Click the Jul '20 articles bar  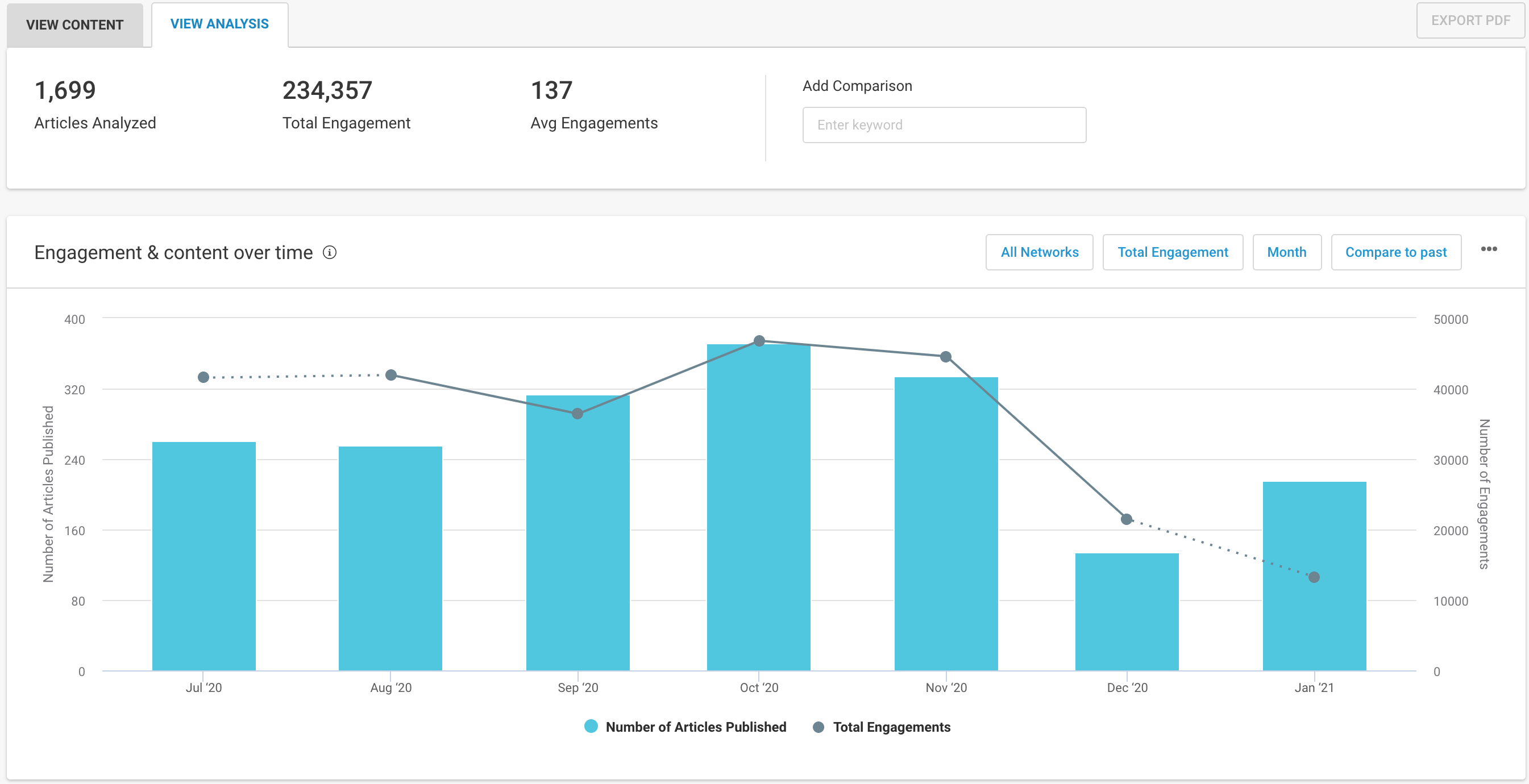203,556
